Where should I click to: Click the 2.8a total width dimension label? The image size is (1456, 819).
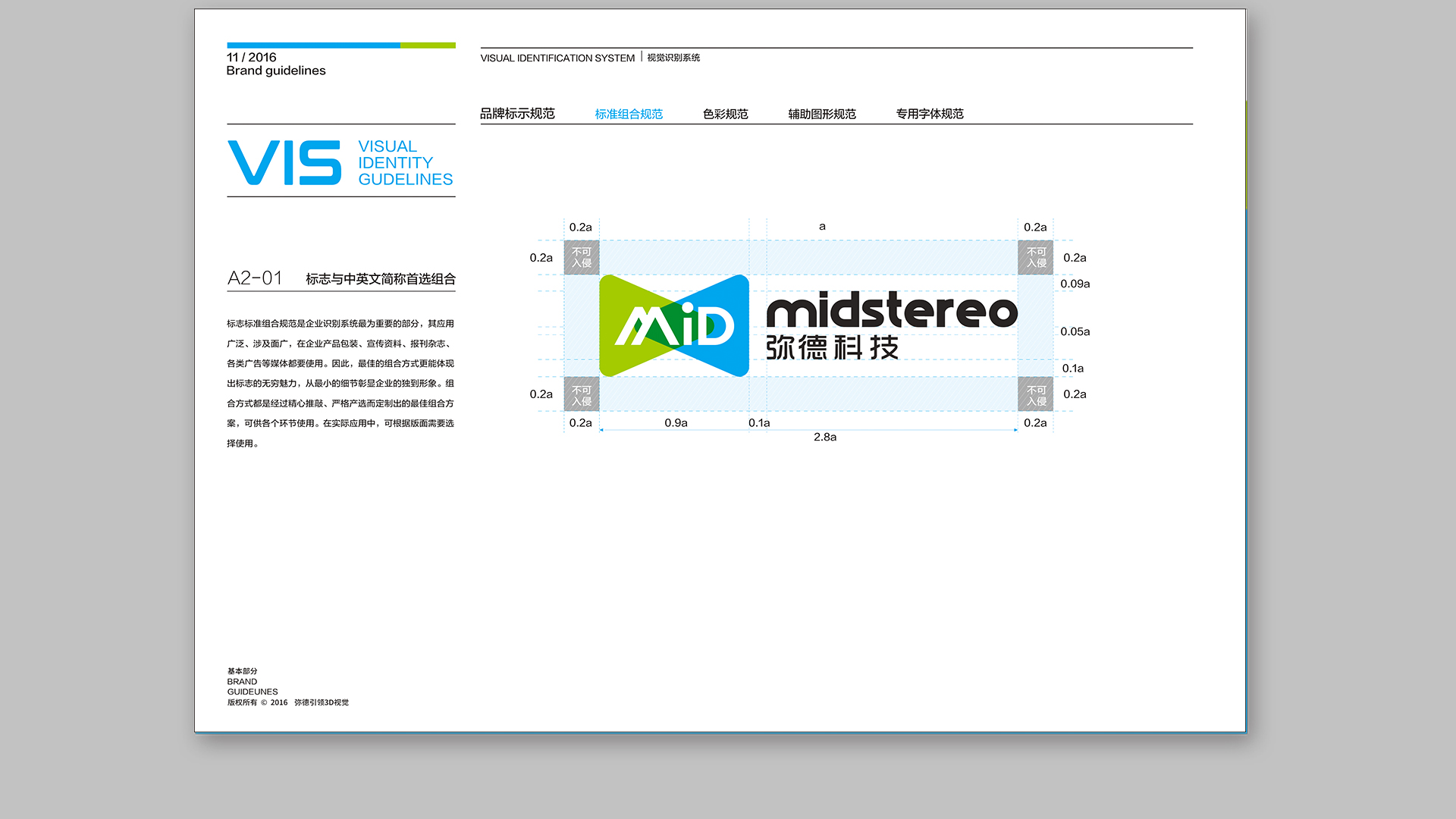coord(825,437)
